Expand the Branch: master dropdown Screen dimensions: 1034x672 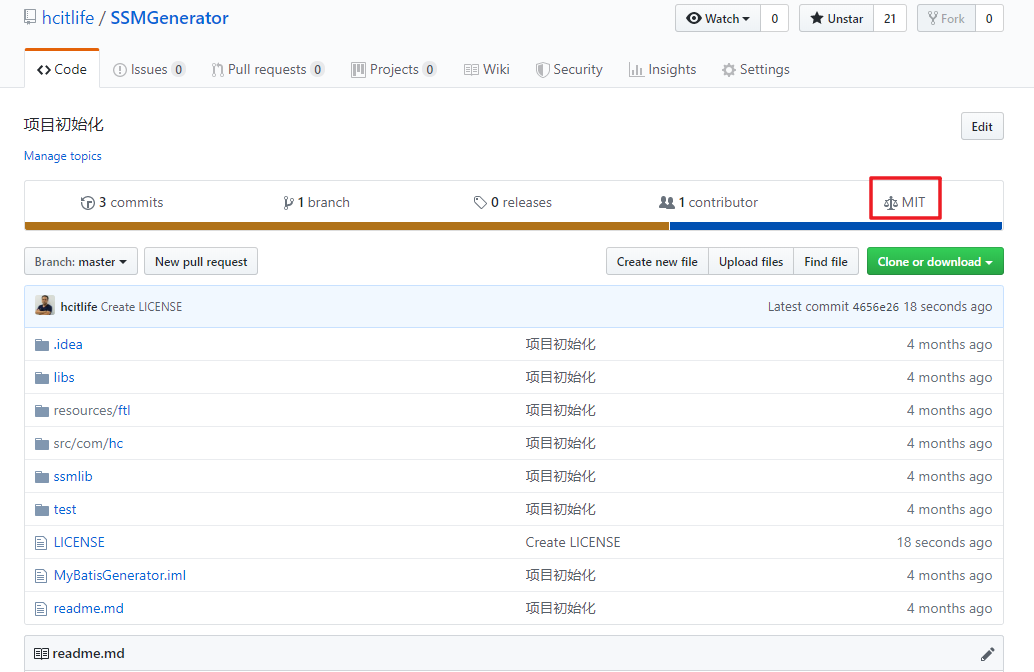[80, 262]
